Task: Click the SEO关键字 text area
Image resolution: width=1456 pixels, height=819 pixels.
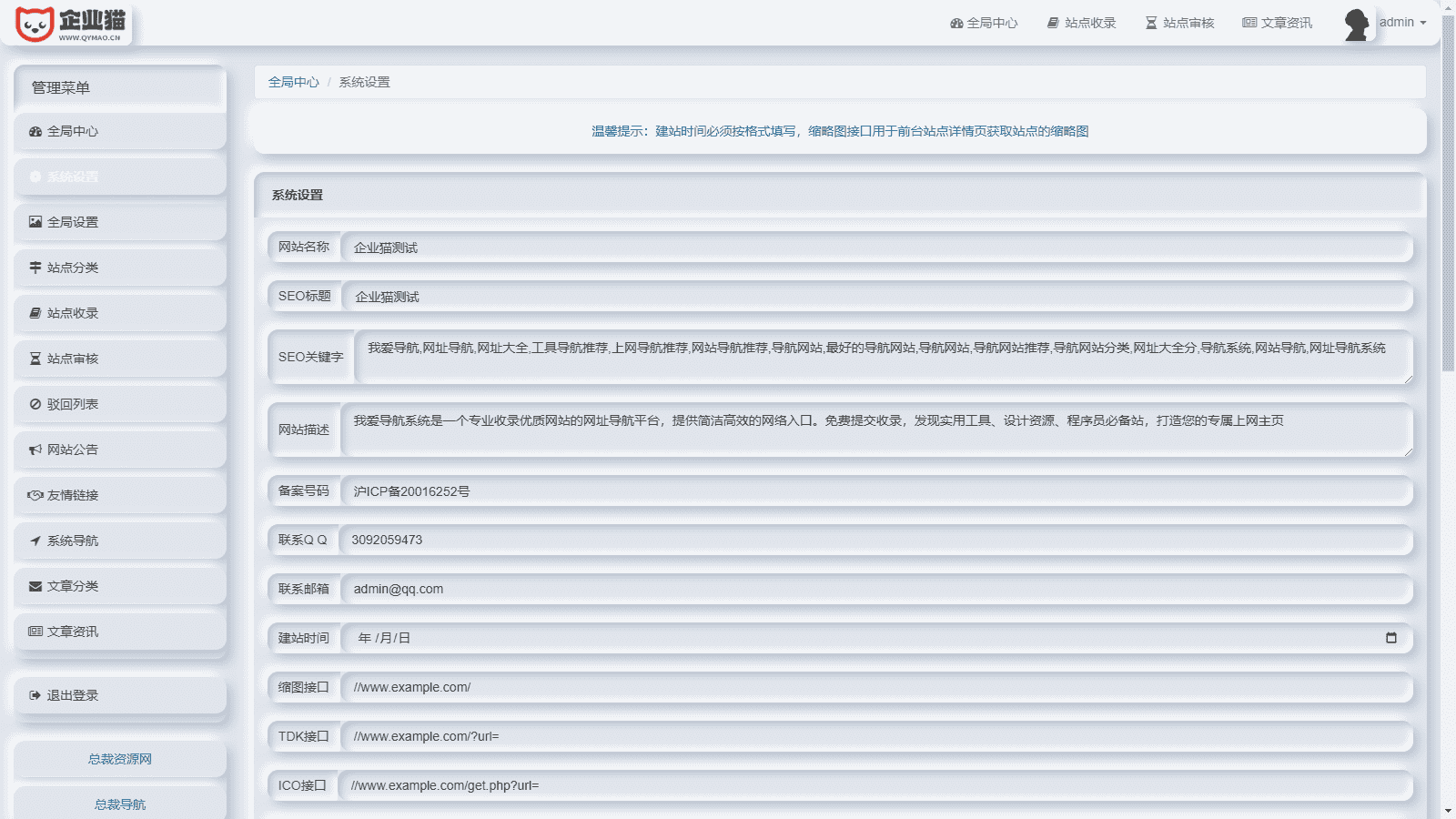Action: pyautogui.click(x=884, y=357)
